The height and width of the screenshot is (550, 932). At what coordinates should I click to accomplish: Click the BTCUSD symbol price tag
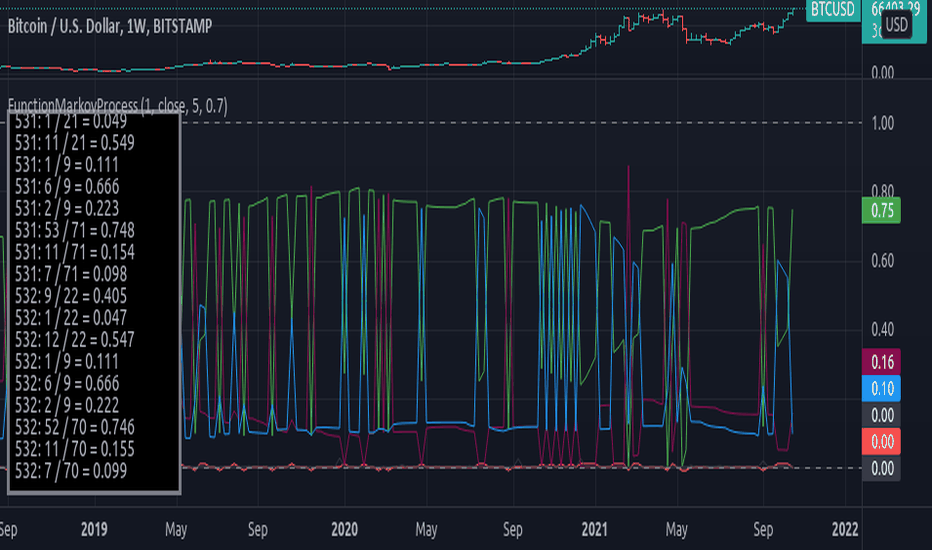pyautogui.click(x=833, y=10)
